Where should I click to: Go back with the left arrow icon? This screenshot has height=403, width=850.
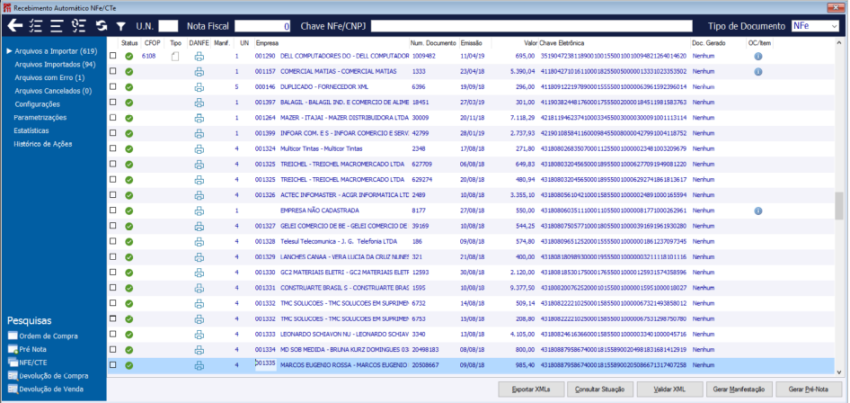pos(15,25)
